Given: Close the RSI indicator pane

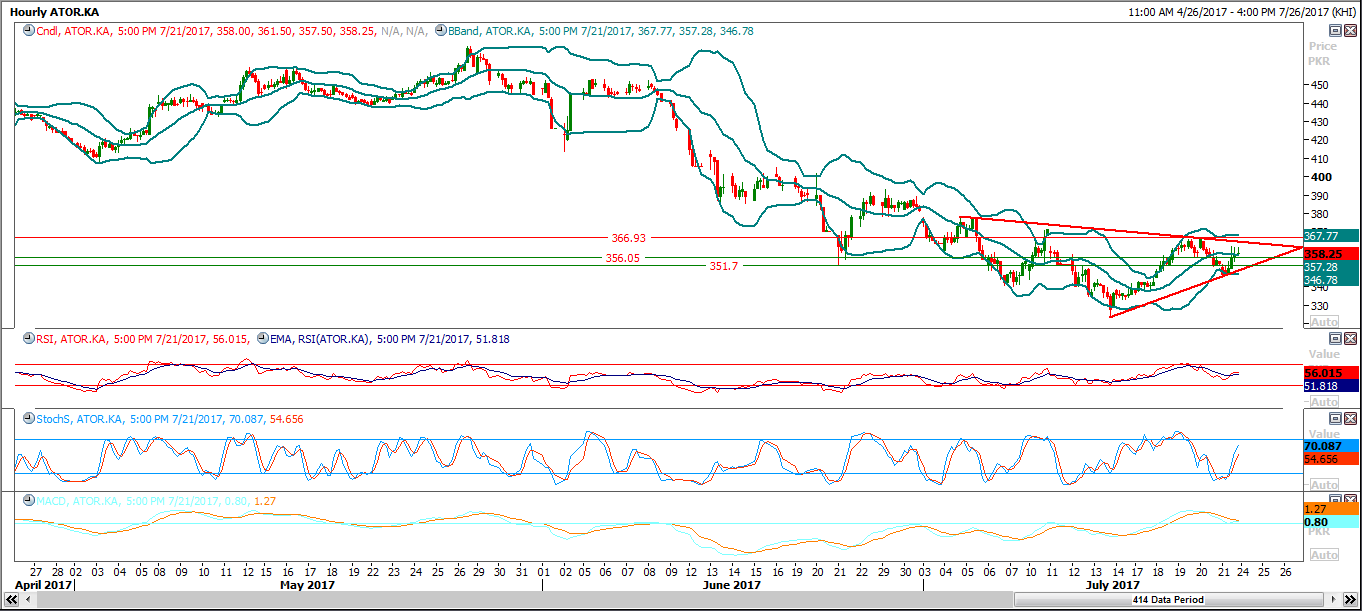Looking at the screenshot, I should [1350, 339].
